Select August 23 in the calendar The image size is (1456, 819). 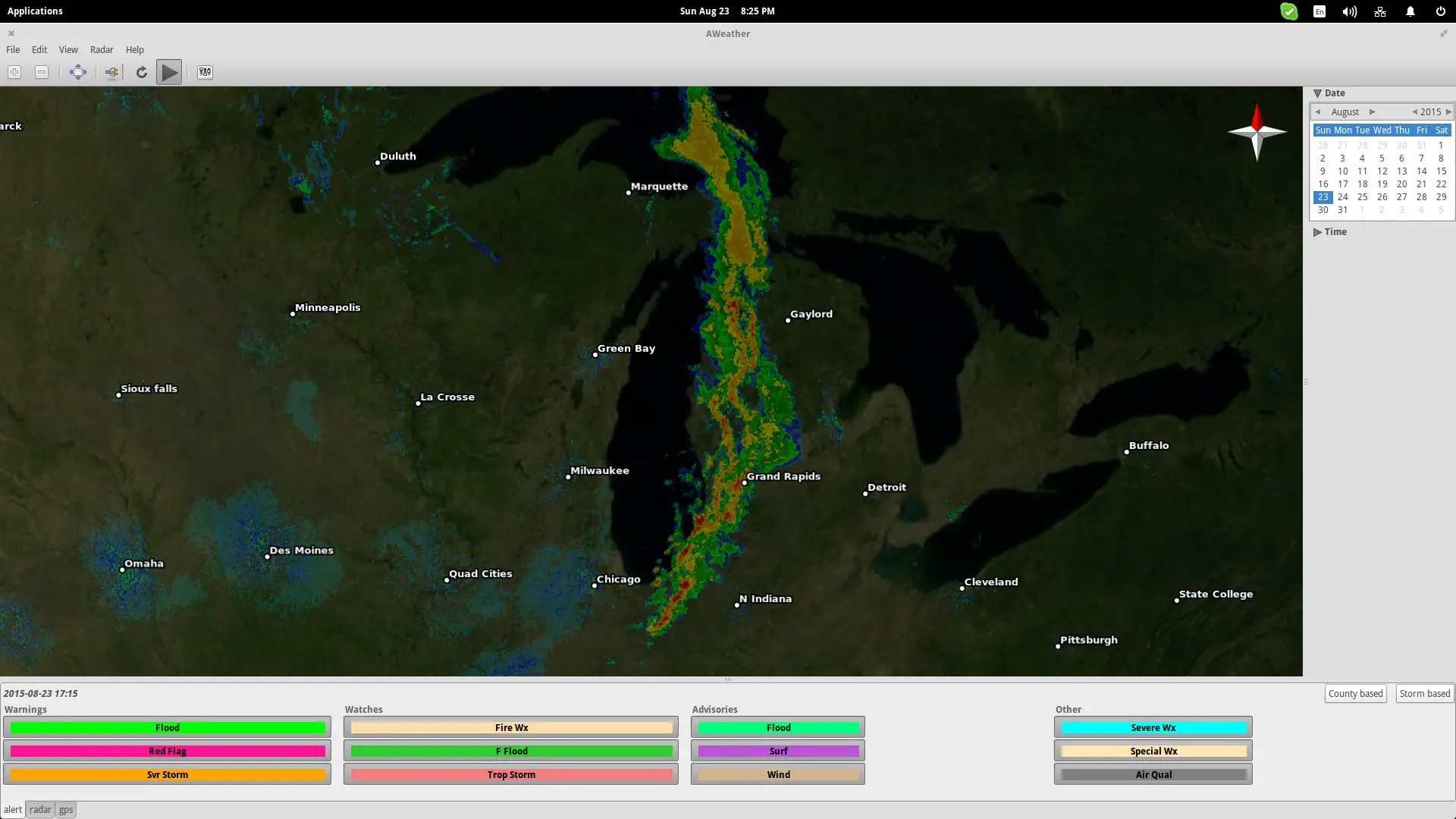pyautogui.click(x=1323, y=197)
